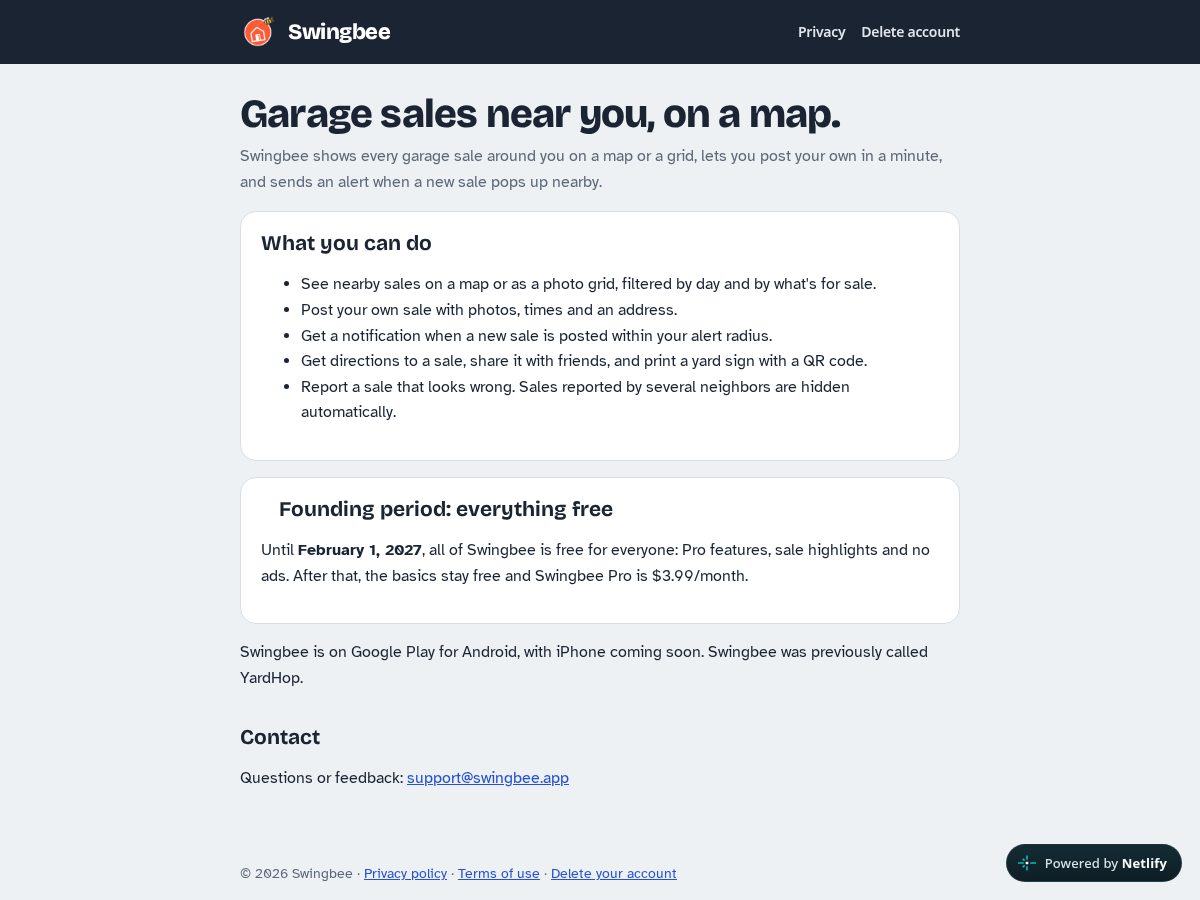
Task: Open the Swingbee brand name link
Action: tap(339, 32)
